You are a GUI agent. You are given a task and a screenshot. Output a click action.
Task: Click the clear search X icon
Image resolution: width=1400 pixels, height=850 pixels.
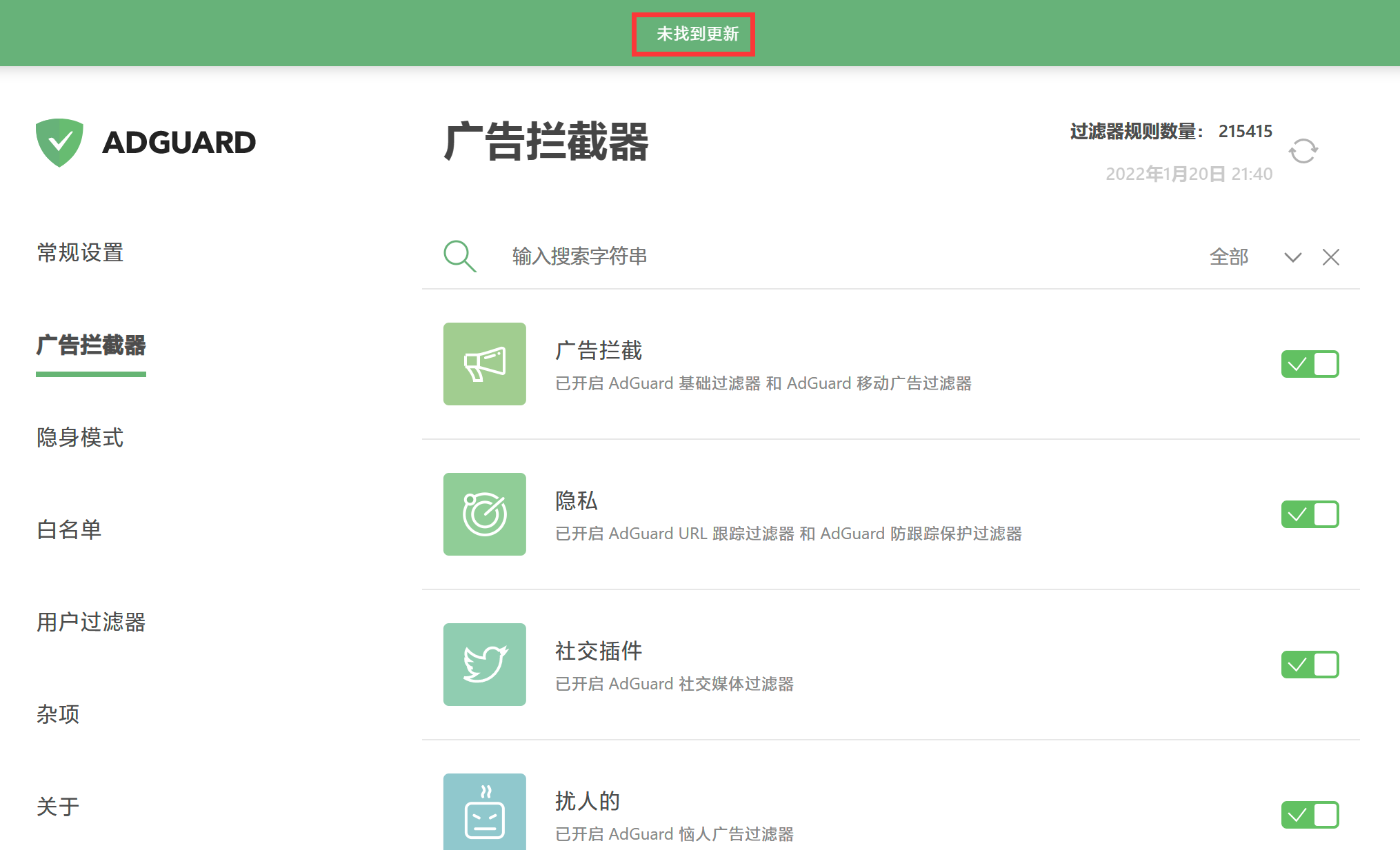[1330, 256]
